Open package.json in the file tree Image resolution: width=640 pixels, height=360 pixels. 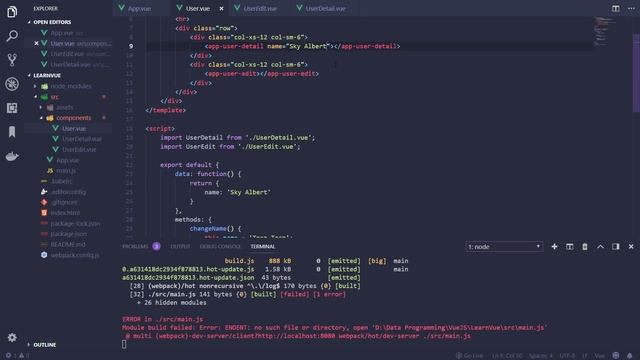click(x=67, y=234)
